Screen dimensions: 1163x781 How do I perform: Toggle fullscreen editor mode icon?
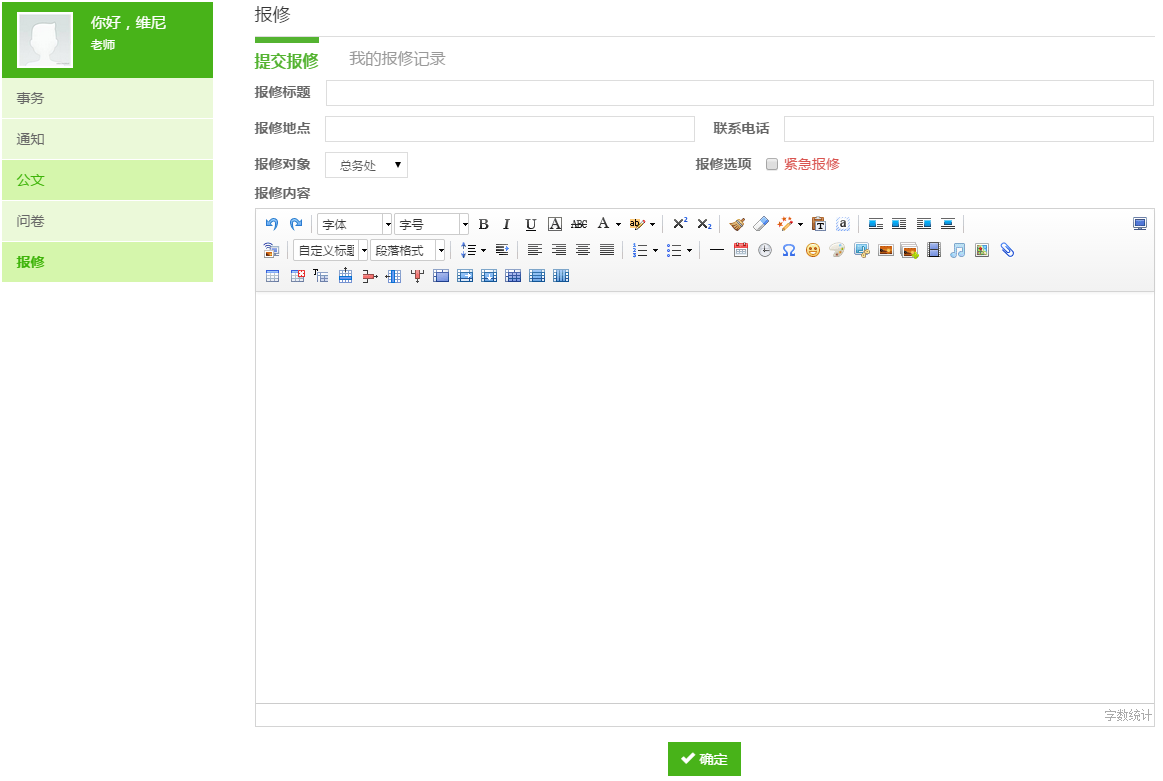[x=1140, y=224]
